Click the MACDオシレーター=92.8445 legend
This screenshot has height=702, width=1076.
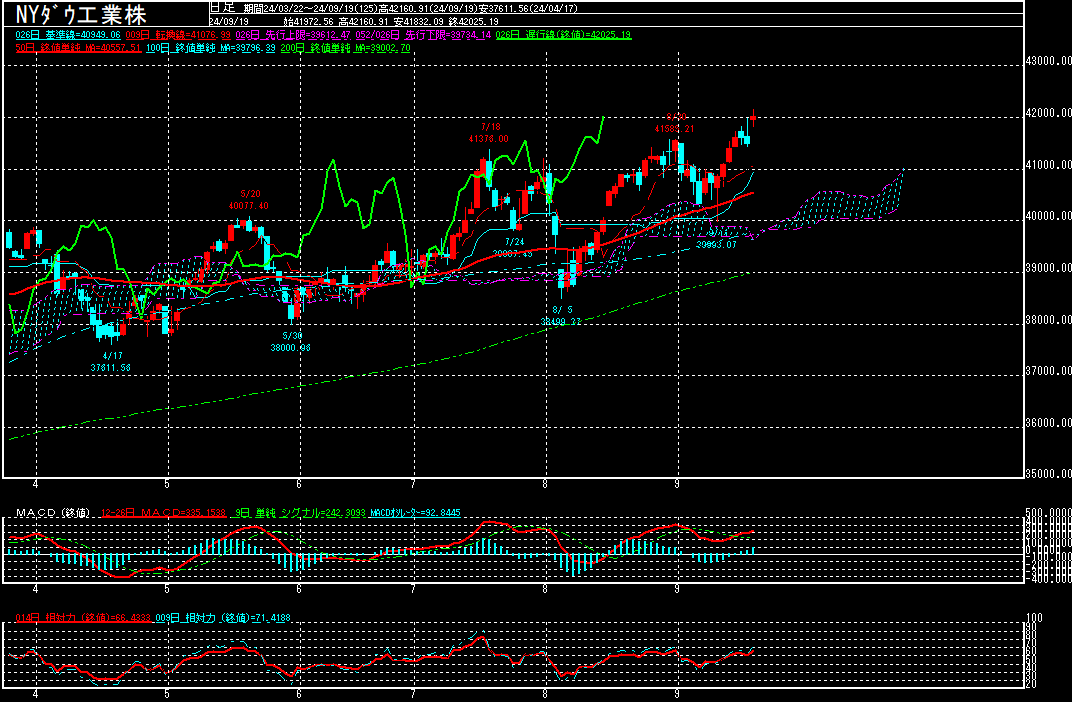(415, 513)
